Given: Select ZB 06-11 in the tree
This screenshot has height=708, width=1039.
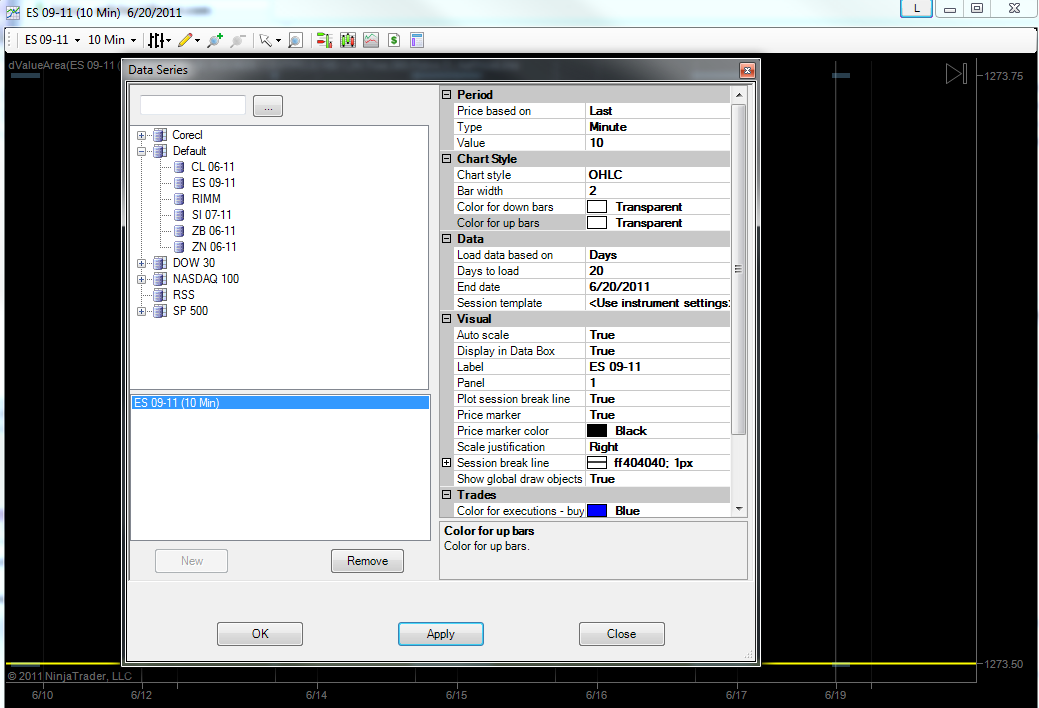Looking at the screenshot, I should coord(213,231).
